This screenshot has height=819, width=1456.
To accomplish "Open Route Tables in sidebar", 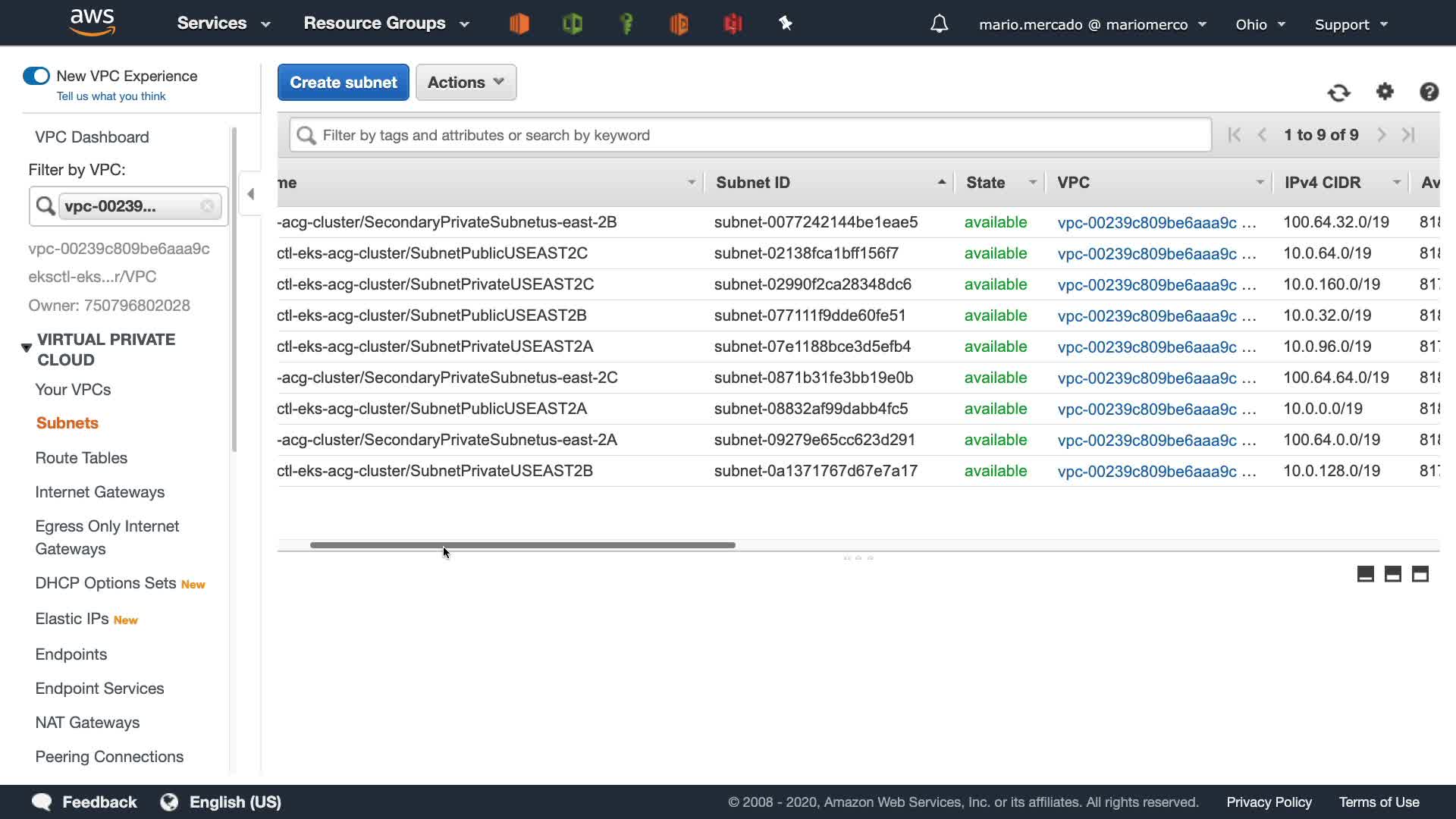I will [x=81, y=458].
